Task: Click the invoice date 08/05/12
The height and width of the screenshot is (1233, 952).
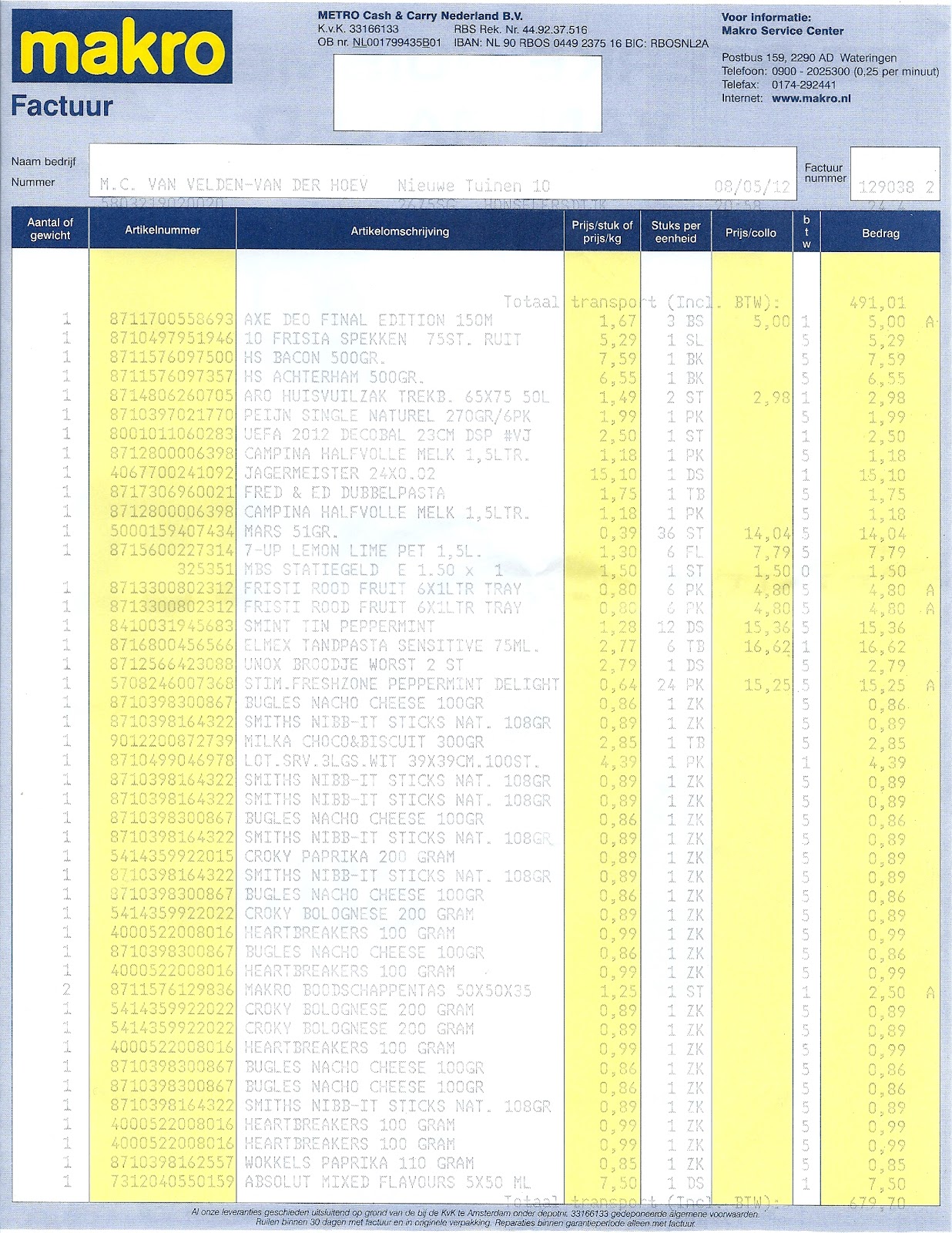Action: pos(752,187)
